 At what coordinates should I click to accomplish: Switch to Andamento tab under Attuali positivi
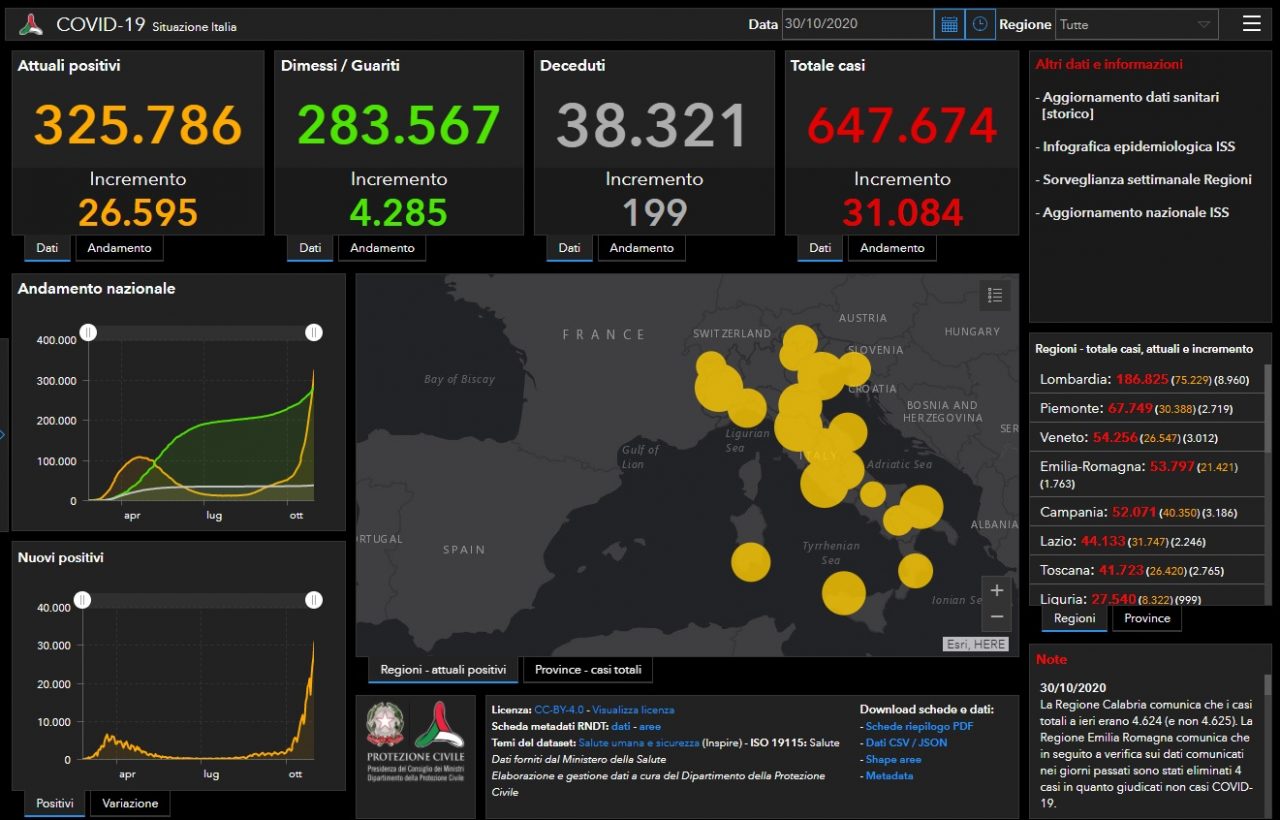[x=119, y=248]
